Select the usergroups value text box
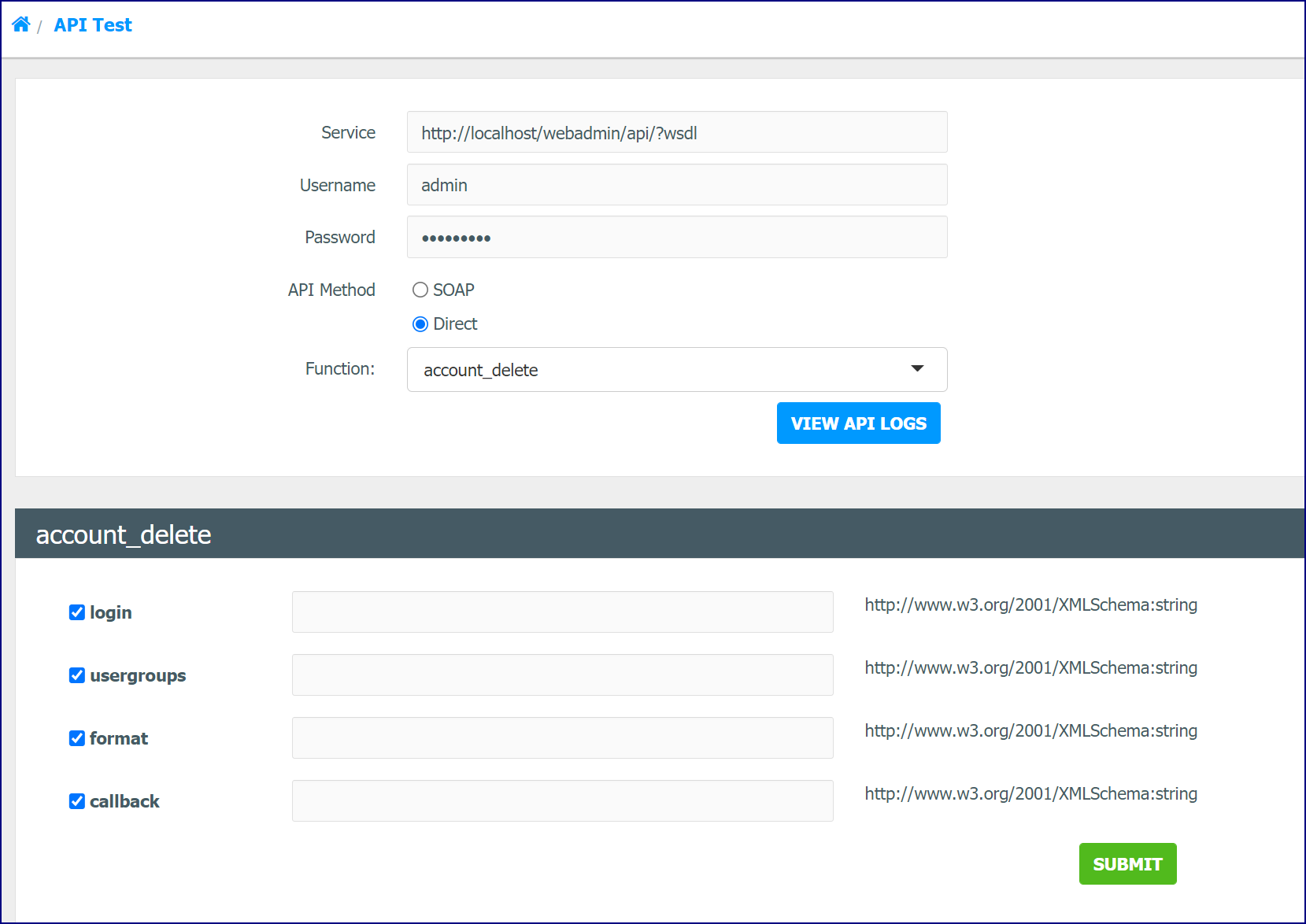This screenshot has height=924, width=1306. tap(563, 675)
